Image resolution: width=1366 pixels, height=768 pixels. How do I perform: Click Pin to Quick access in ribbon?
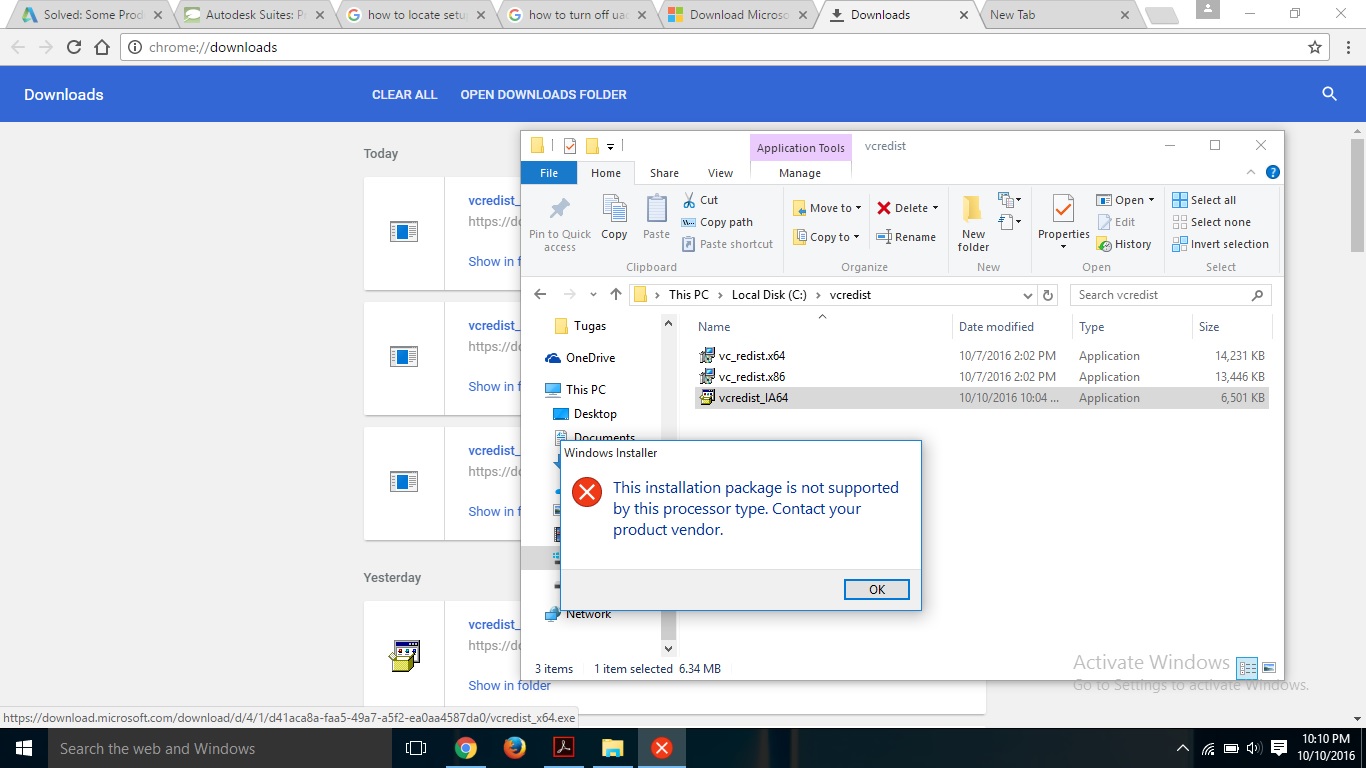pos(559,223)
